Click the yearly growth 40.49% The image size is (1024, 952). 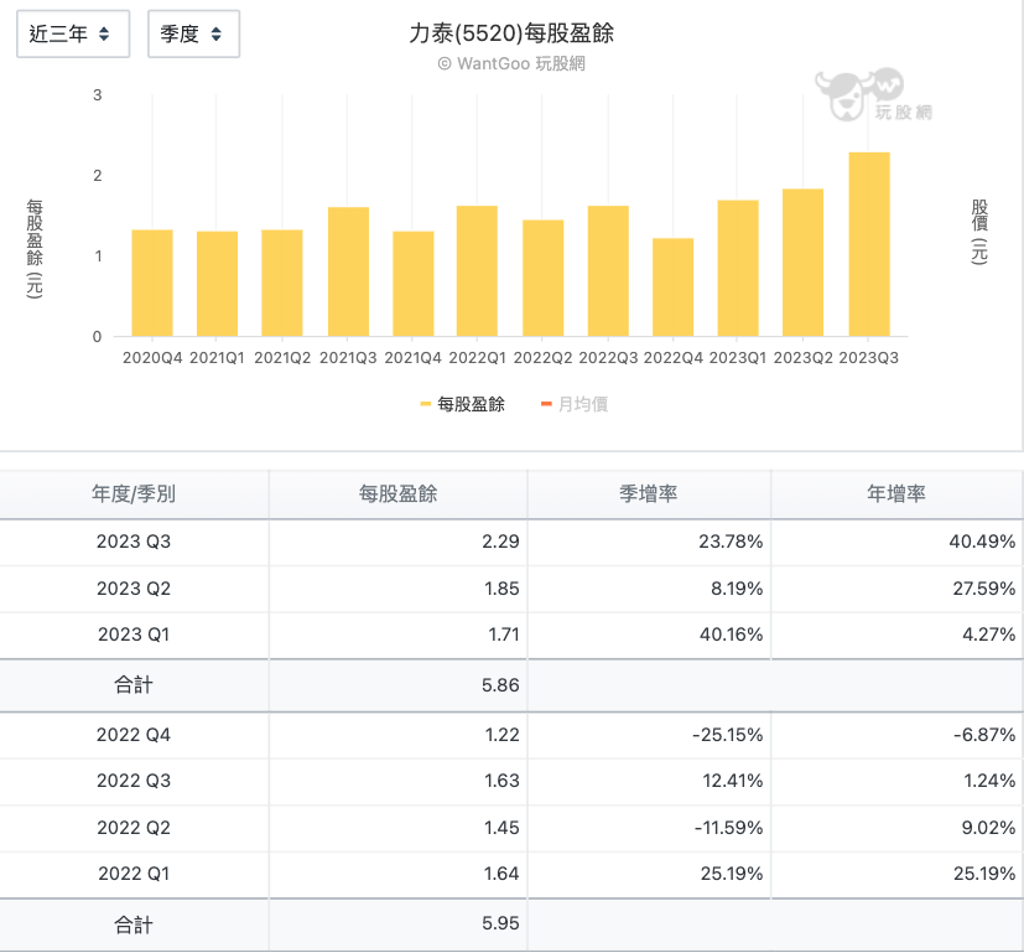tap(982, 541)
